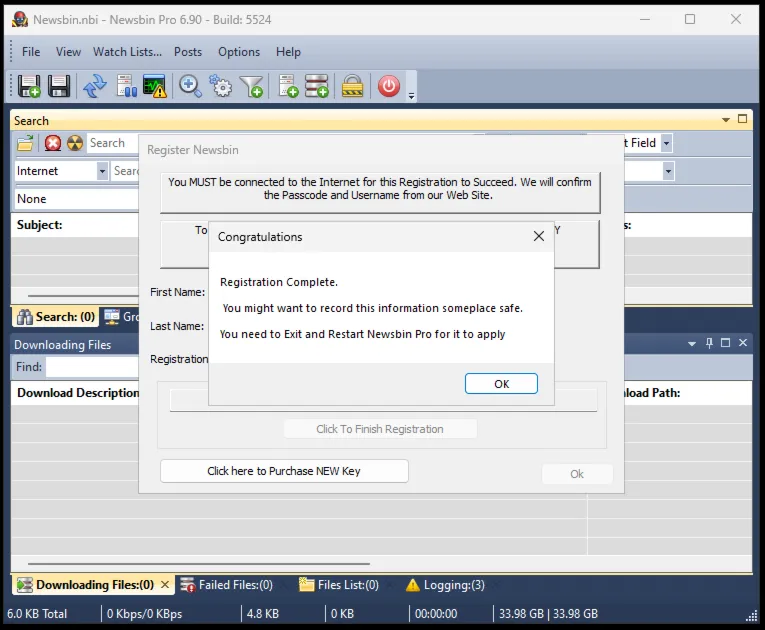Open Downloading Files panel menu arrow
The image size is (765, 630).
pyautogui.click(x=692, y=344)
